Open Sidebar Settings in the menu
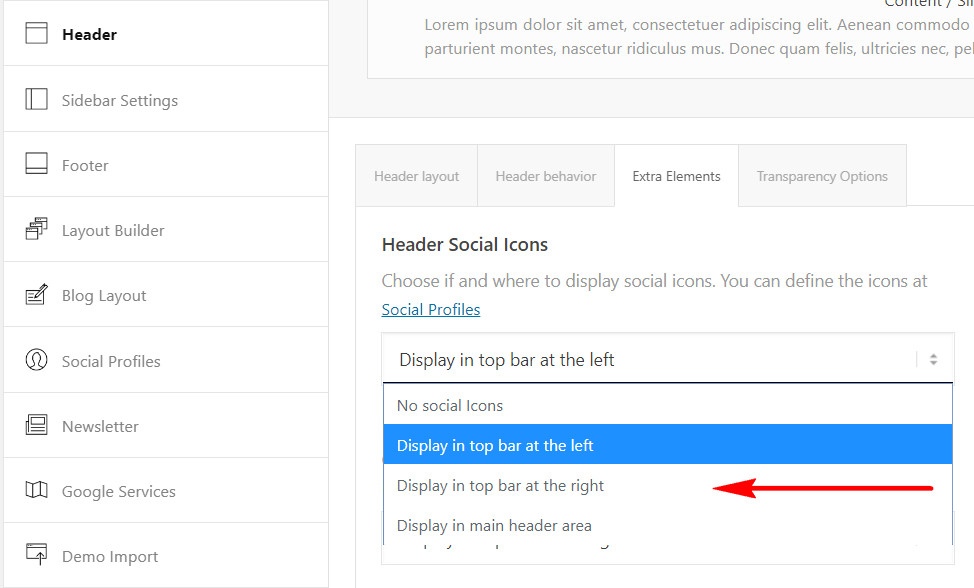The height and width of the screenshot is (588, 974). point(166,99)
